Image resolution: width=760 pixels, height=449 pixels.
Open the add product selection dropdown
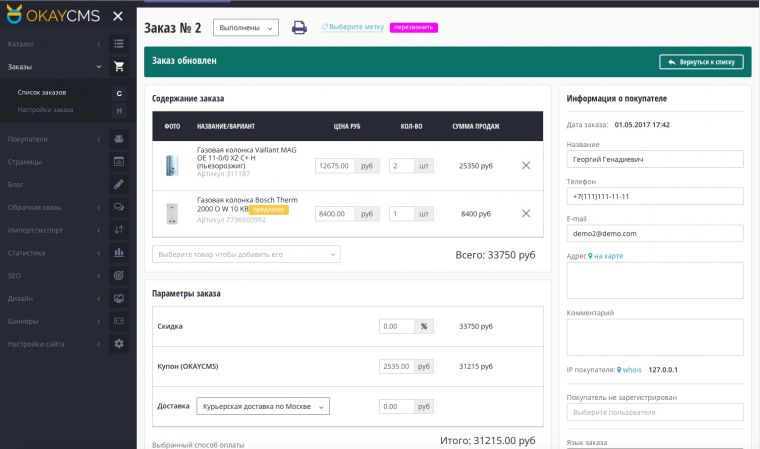246,254
